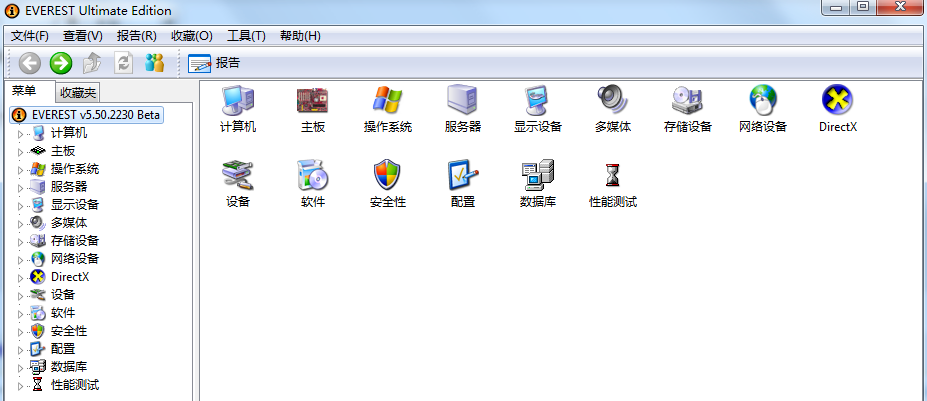Open the 软件 icon in main pane
927x401 pixels.
[312, 175]
